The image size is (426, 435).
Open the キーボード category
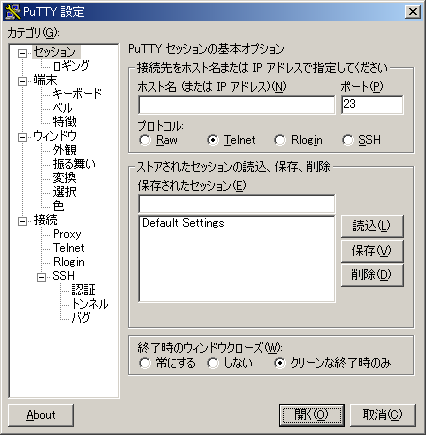click(77, 94)
